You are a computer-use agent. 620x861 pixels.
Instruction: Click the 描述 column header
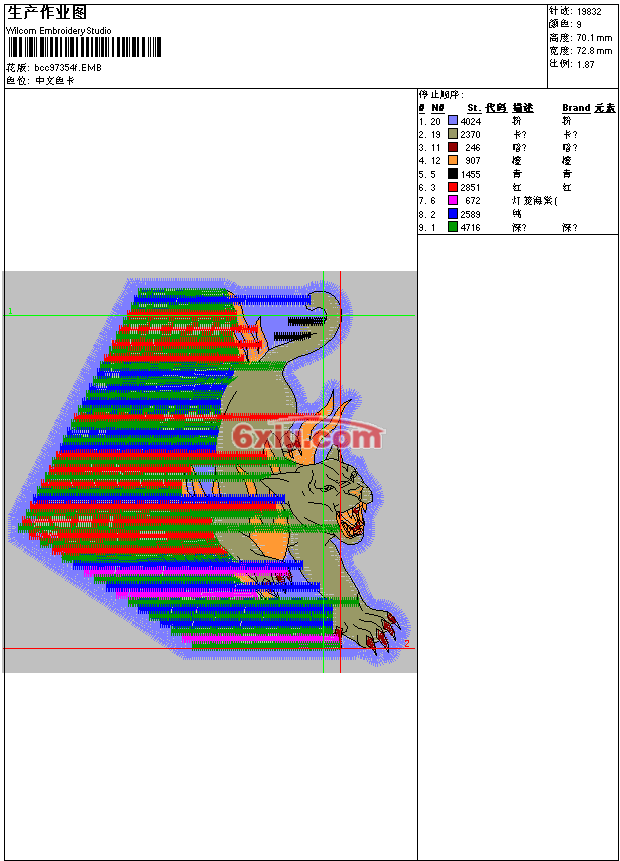click(523, 108)
